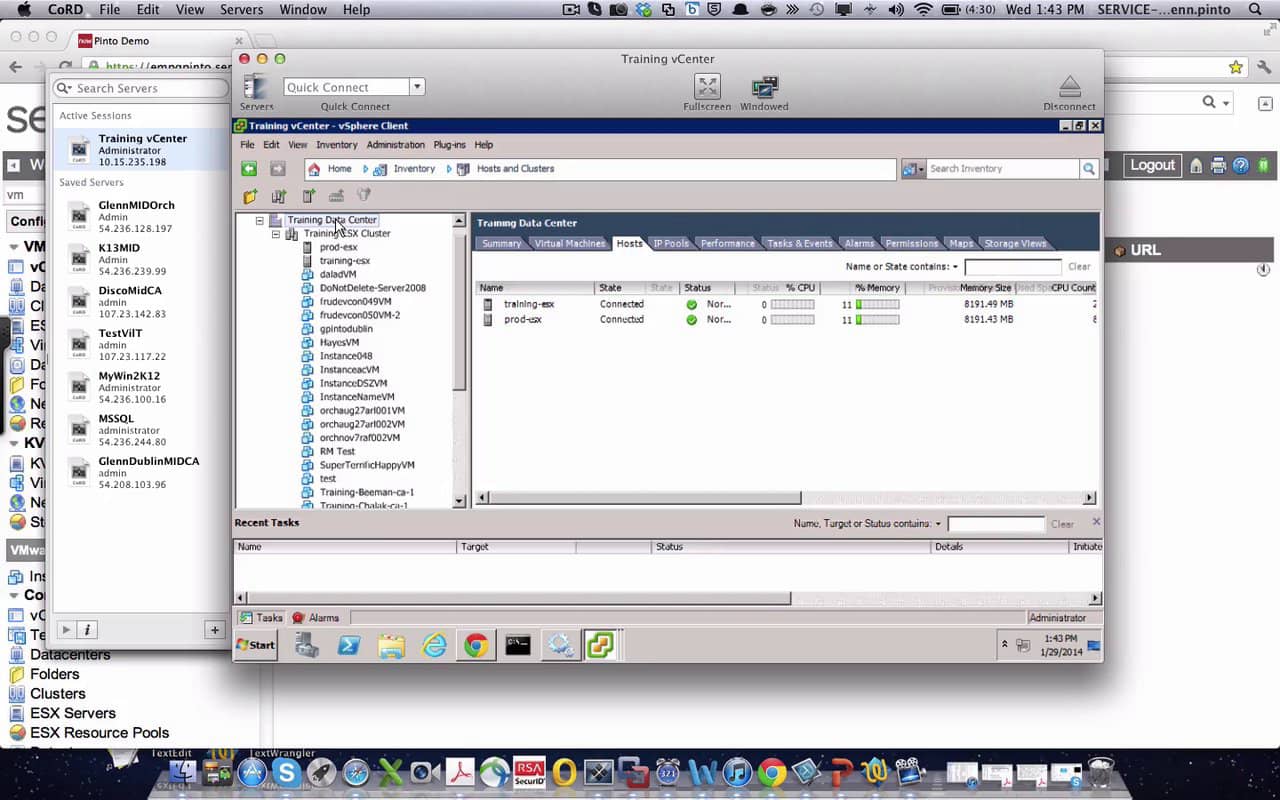Open the Inventory menu in vSphere Client
This screenshot has height=800, width=1280.
point(337,145)
